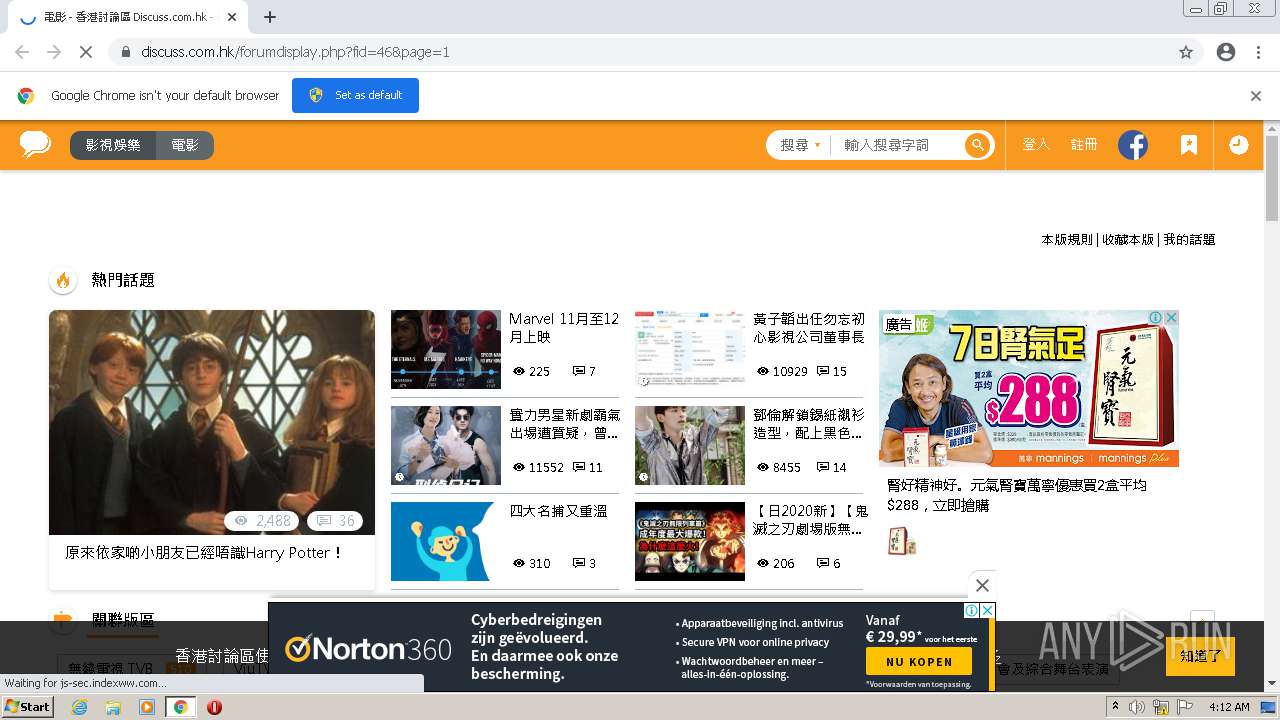Open the 鬼滅之刃劇場版 topic title
This screenshot has height=720, width=1280.
[x=811, y=520]
